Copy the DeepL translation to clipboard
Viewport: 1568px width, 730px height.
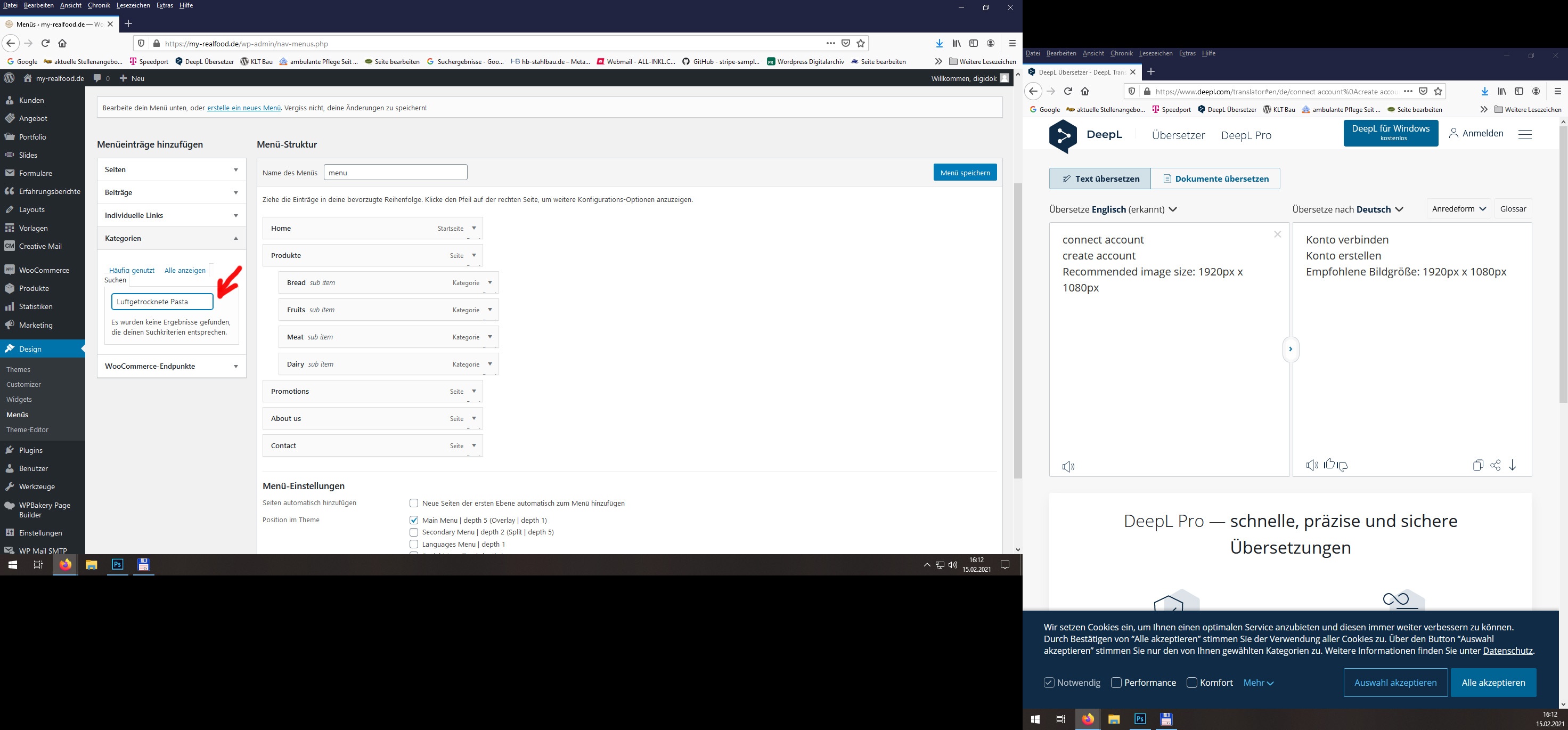pyautogui.click(x=1478, y=465)
